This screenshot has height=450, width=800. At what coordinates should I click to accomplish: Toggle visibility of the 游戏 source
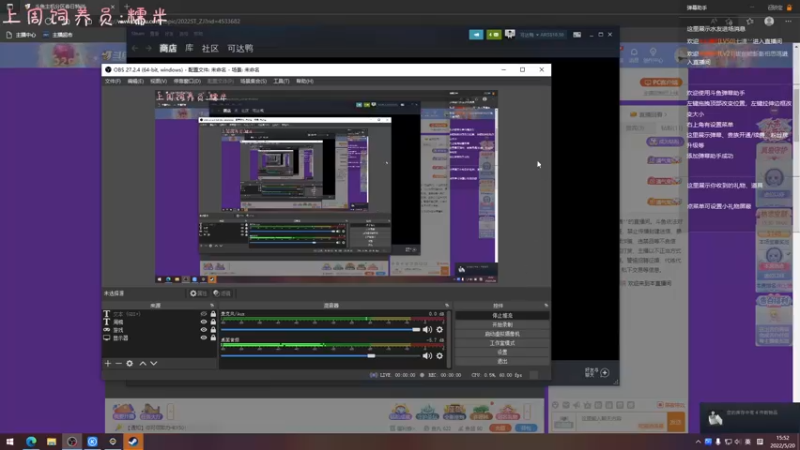pos(204,330)
